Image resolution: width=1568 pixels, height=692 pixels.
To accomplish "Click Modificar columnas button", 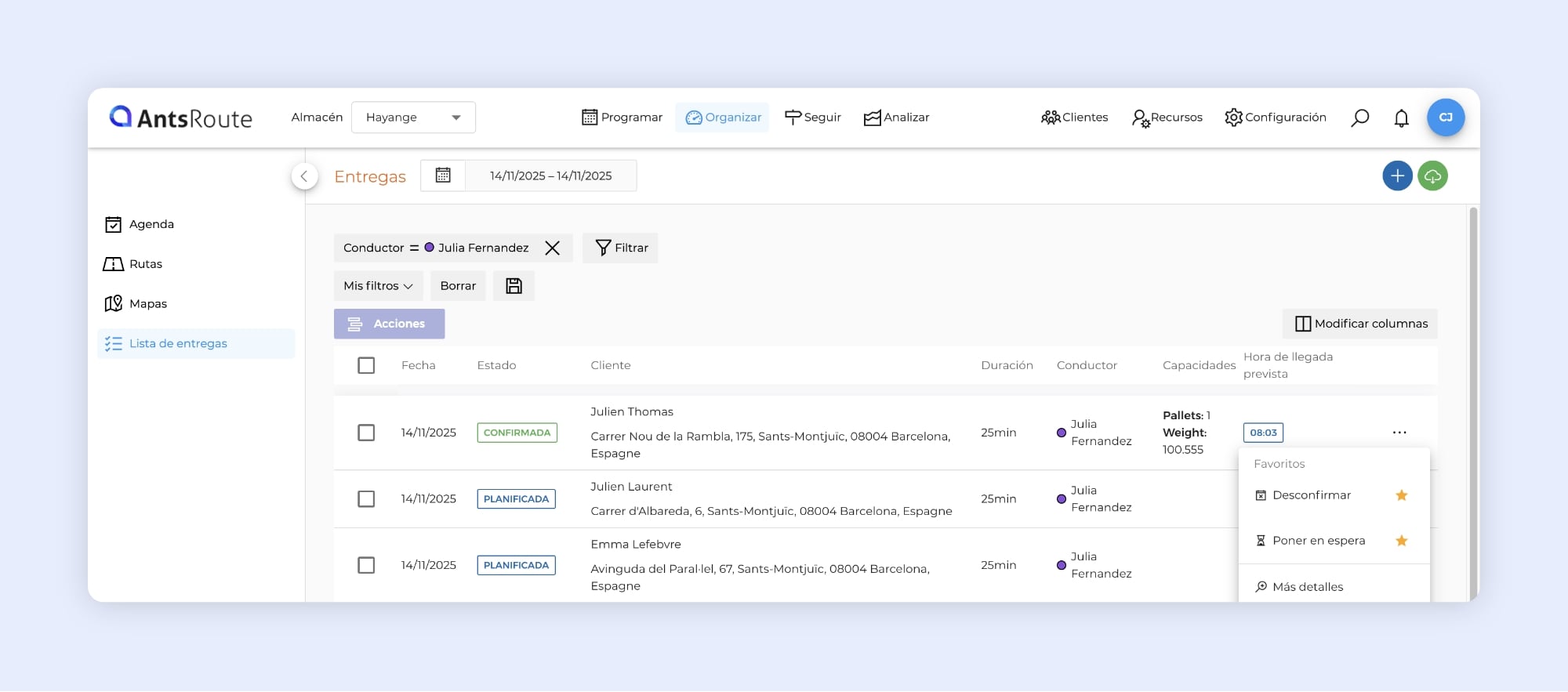I will pyautogui.click(x=1360, y=324).
